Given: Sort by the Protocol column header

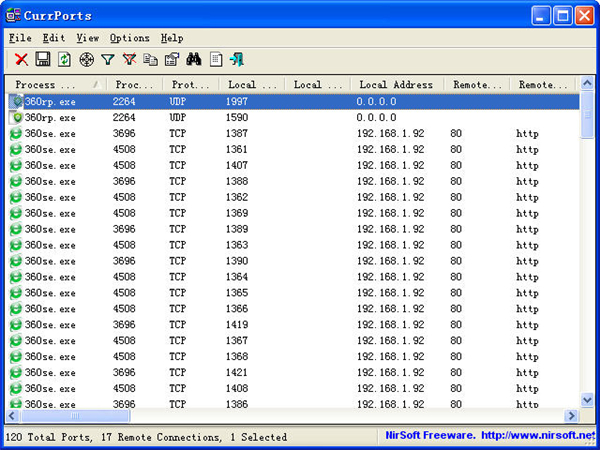Looking at the screenshot, I should (190, 85).
